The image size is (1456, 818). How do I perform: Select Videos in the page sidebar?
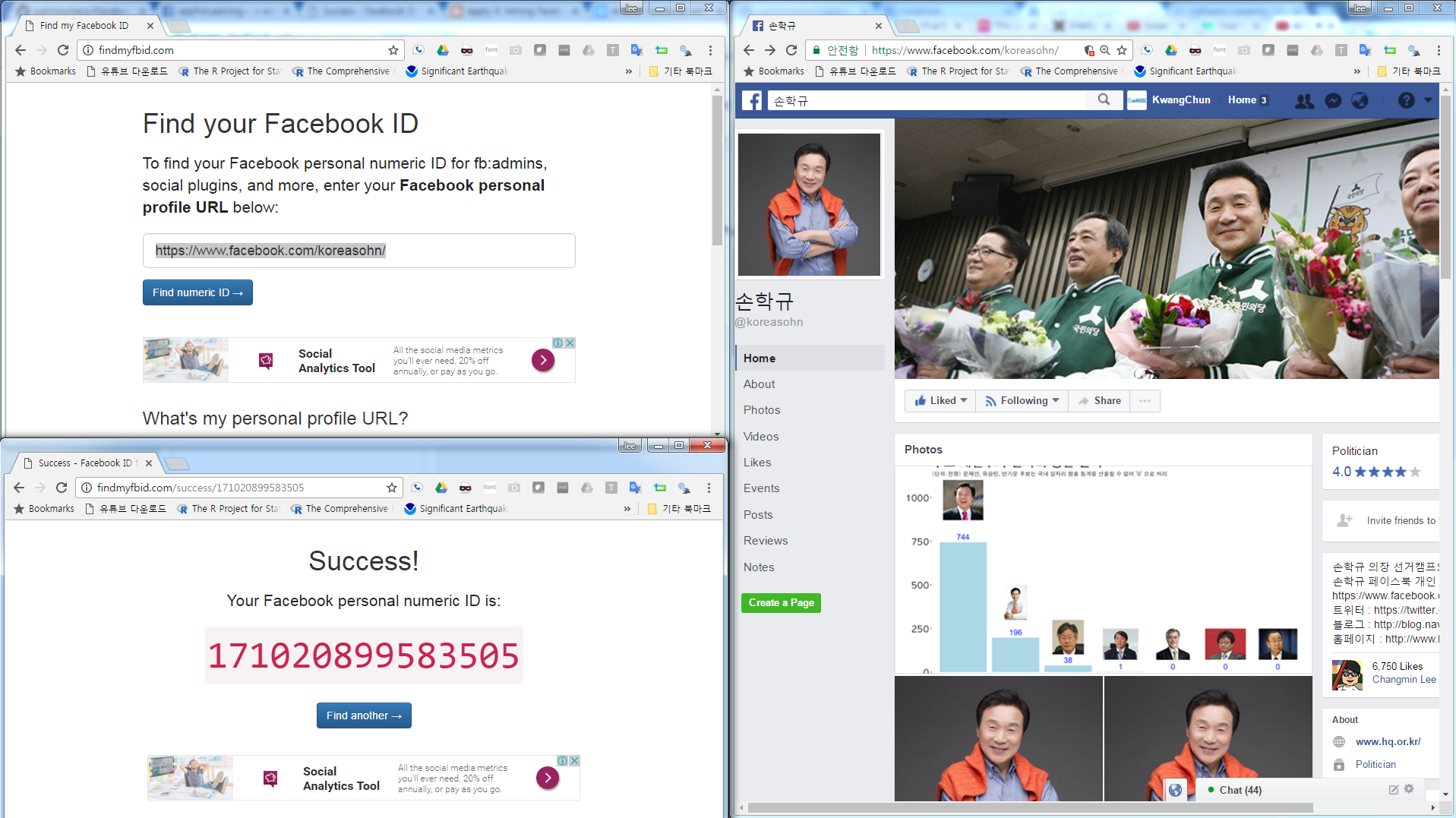point(761,437)
